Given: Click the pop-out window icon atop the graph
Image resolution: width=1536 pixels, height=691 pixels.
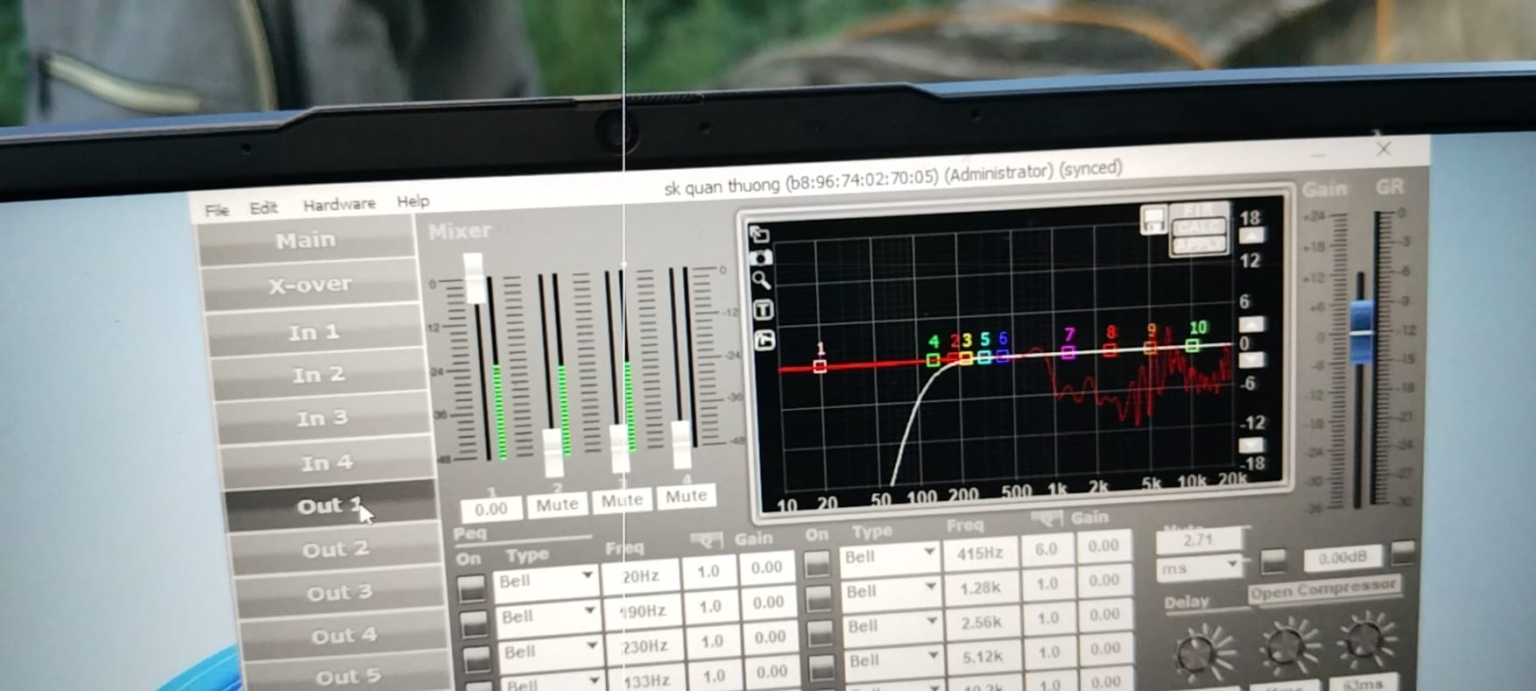Looking at the screenshot, I should pyautogui.click(x=759, y=235).
